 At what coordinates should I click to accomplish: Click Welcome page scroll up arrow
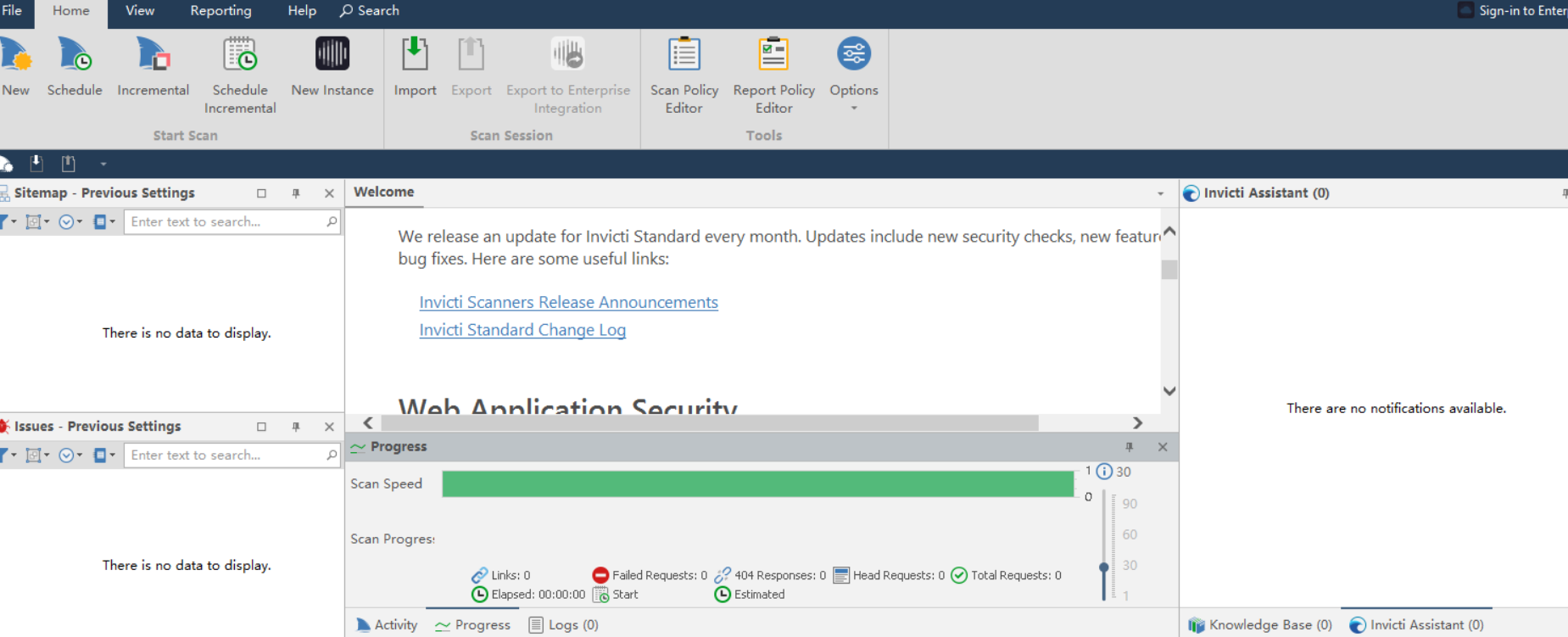pyautogui.click(x=1169, y=231)
